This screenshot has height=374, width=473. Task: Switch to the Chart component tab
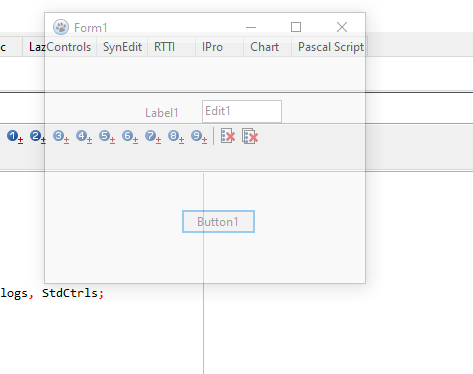click(x=267, y=47)
